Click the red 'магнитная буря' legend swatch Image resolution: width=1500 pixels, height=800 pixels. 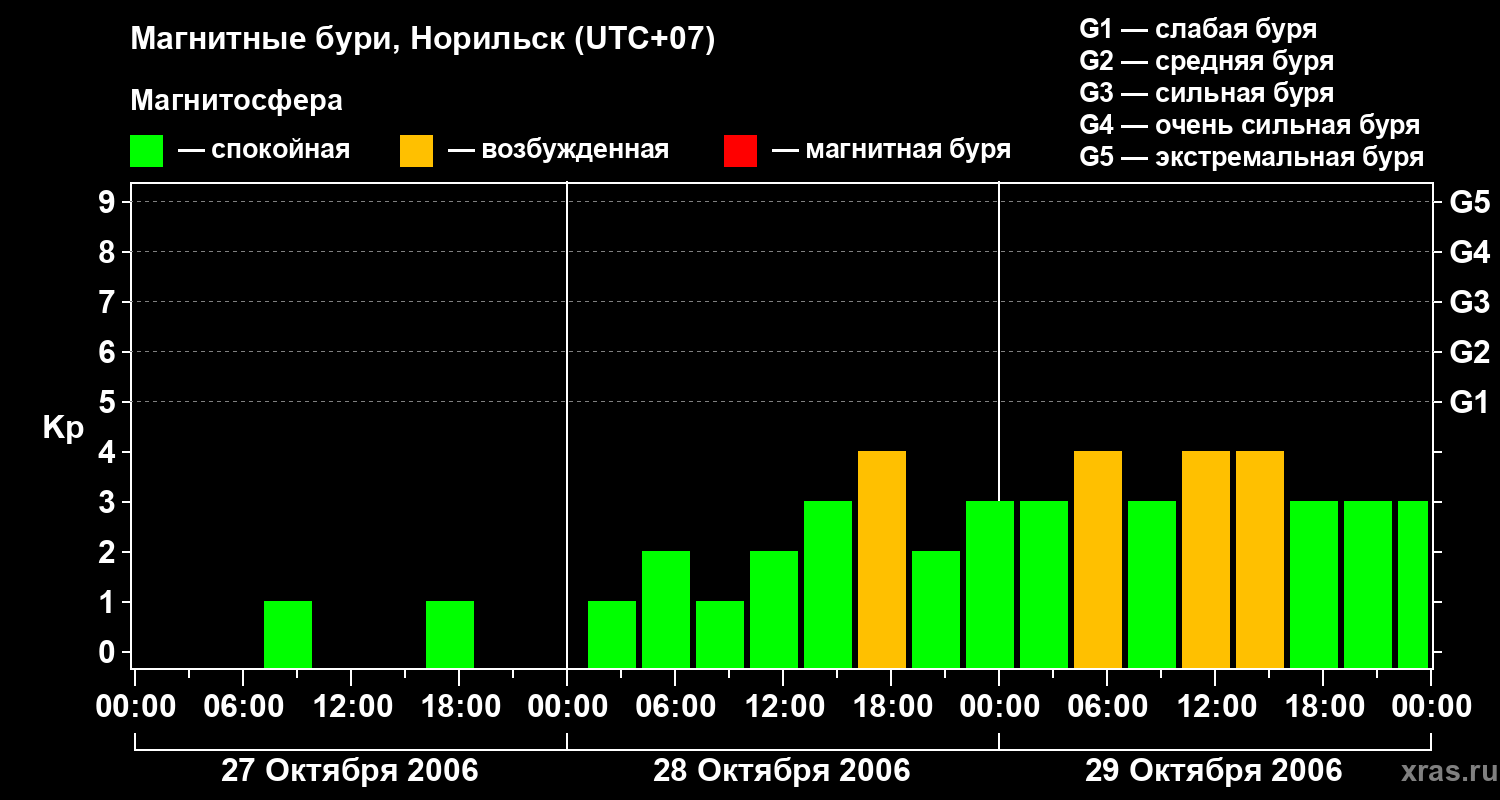click(x=740, y=151)
